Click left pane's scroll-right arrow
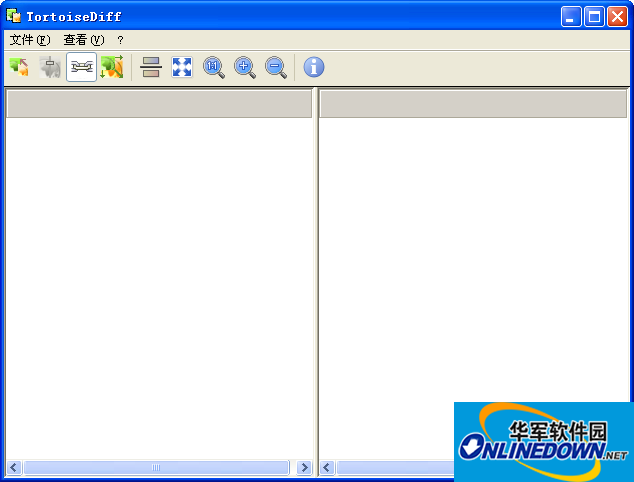This screenshot has height=482, width=634. coord(304,468)
